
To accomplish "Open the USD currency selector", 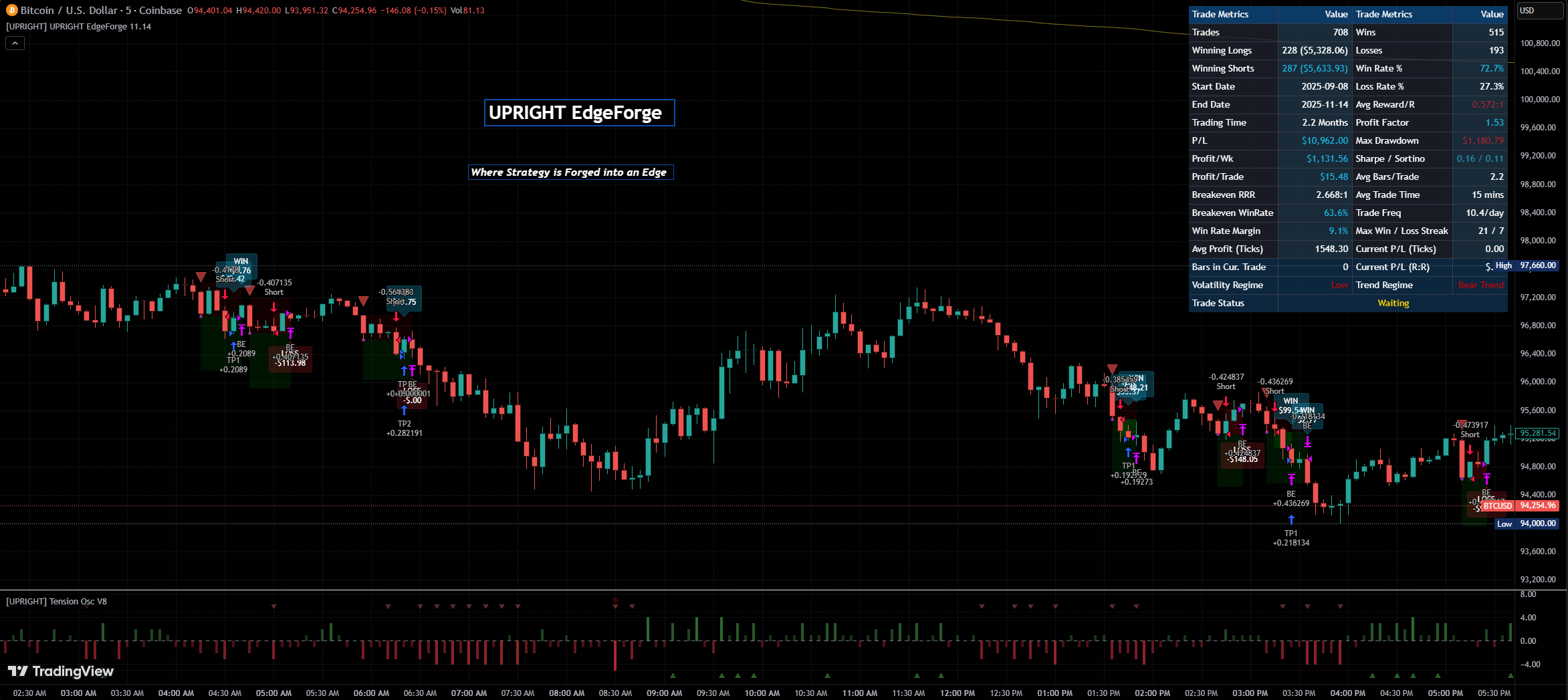I will [1539, 11].
